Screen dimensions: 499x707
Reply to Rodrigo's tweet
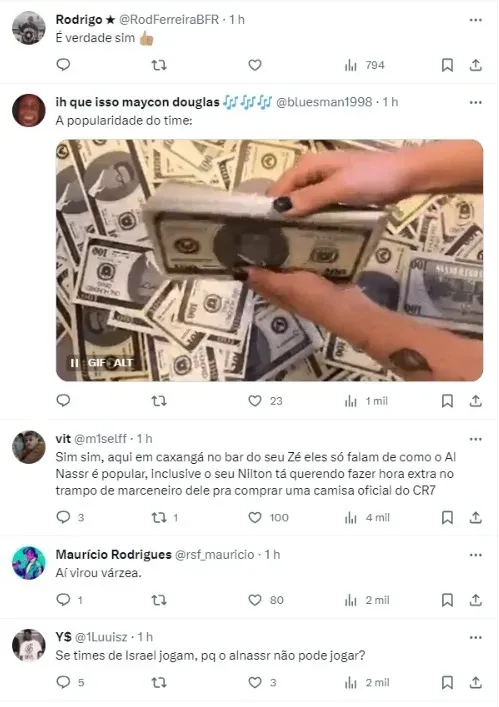point(63,65)
